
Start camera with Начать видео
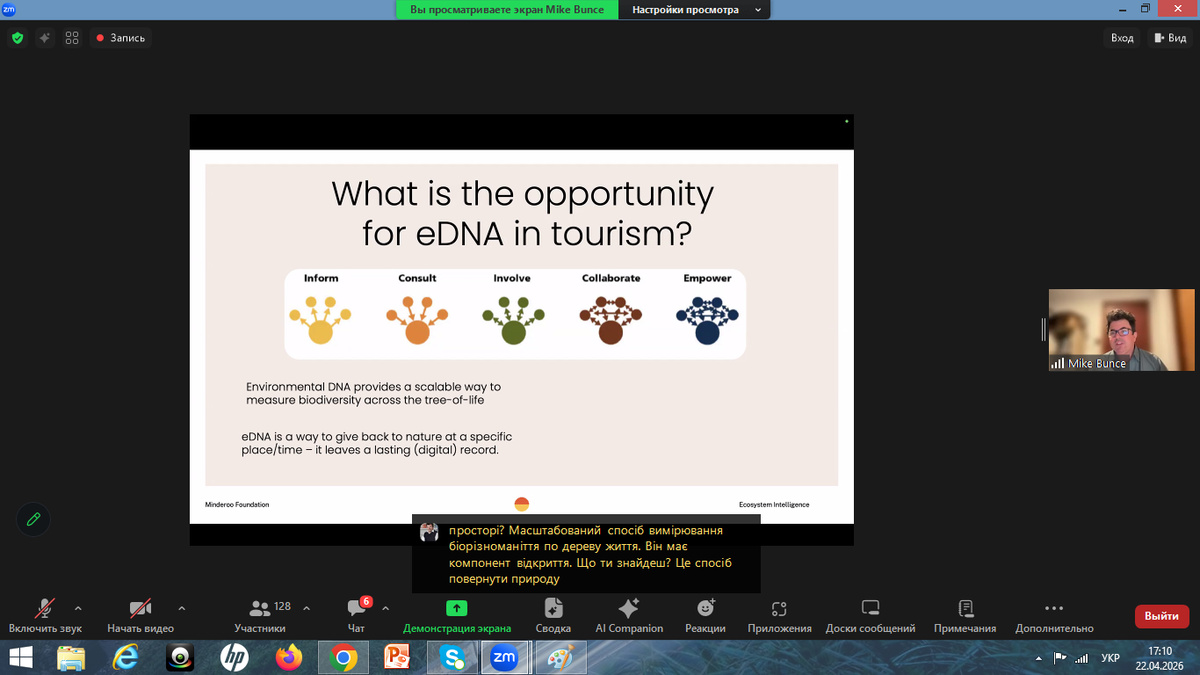140,608
